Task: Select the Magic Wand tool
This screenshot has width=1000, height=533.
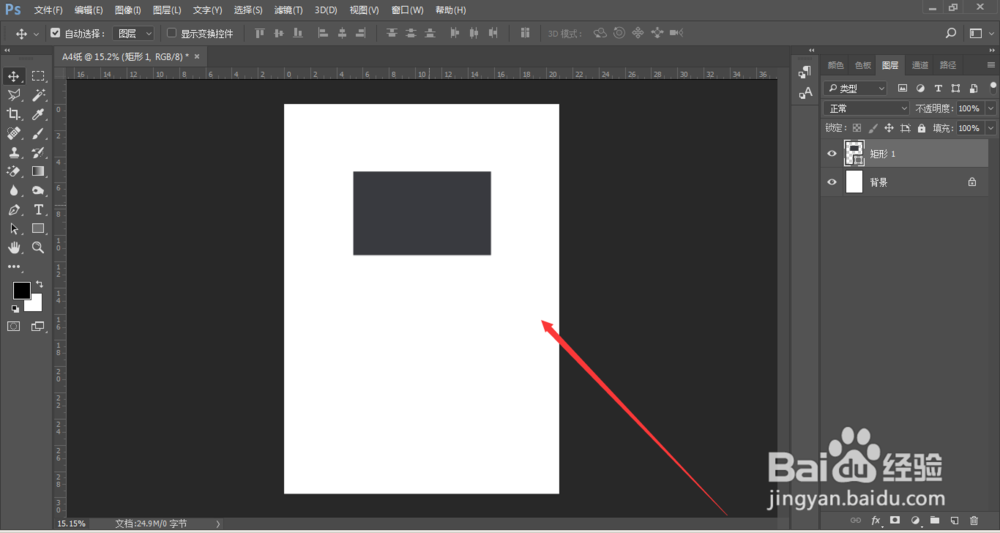Action: (x=38, y=96)
